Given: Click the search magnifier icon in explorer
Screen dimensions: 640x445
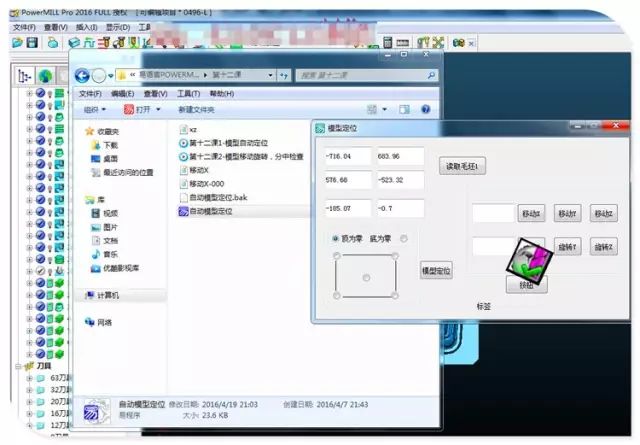Looking at the screenshot, I should [x=431, y=75].
